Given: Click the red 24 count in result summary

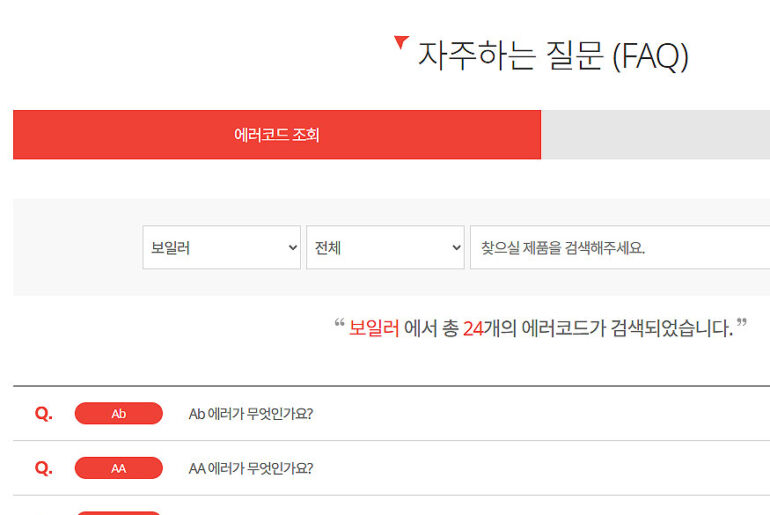Looking at the screenshot, I should point(473,328).
